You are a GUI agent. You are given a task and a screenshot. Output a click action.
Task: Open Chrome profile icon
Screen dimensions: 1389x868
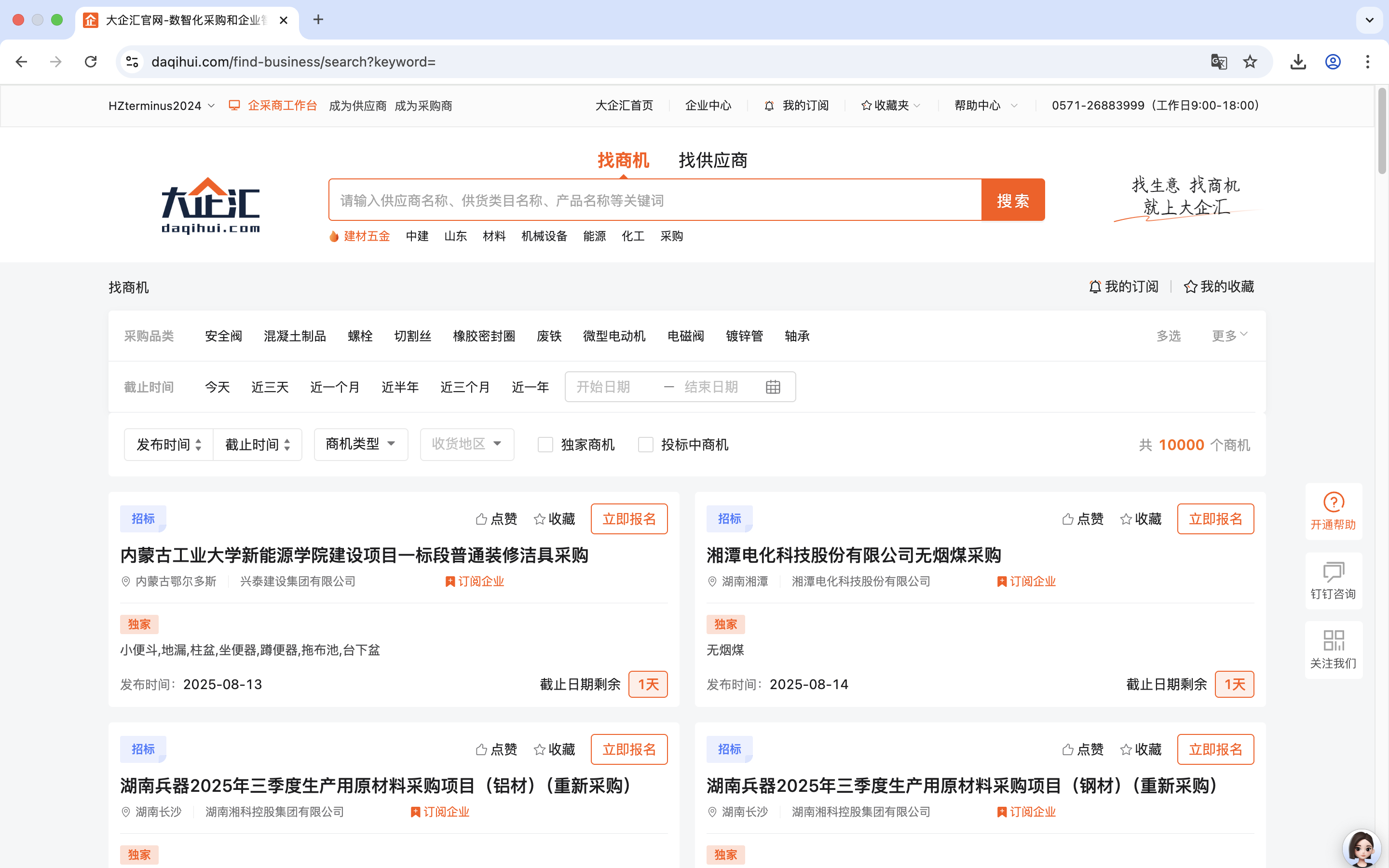pos(1333,61)
